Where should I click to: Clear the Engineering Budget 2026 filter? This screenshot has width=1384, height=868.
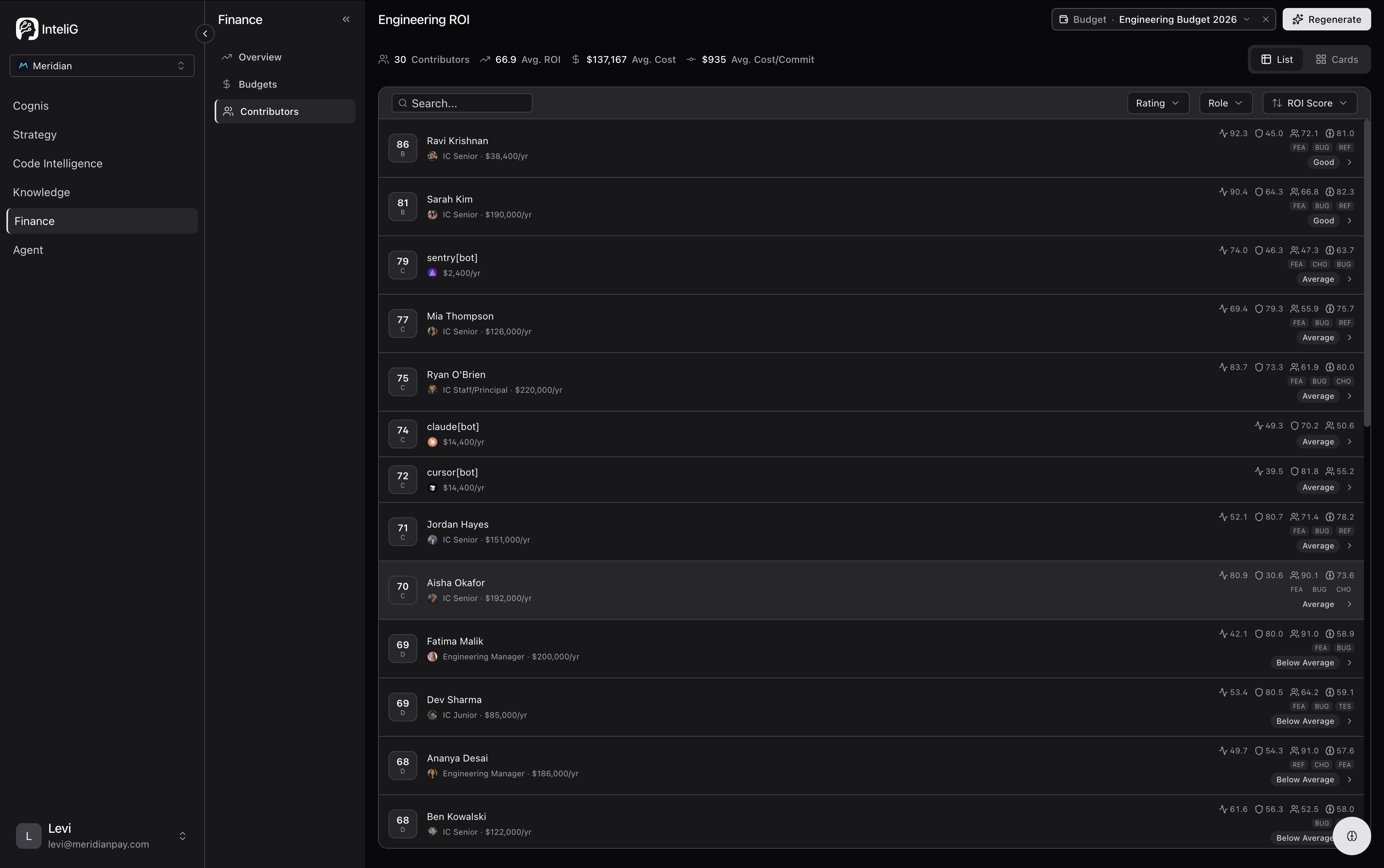[1266, 20]
